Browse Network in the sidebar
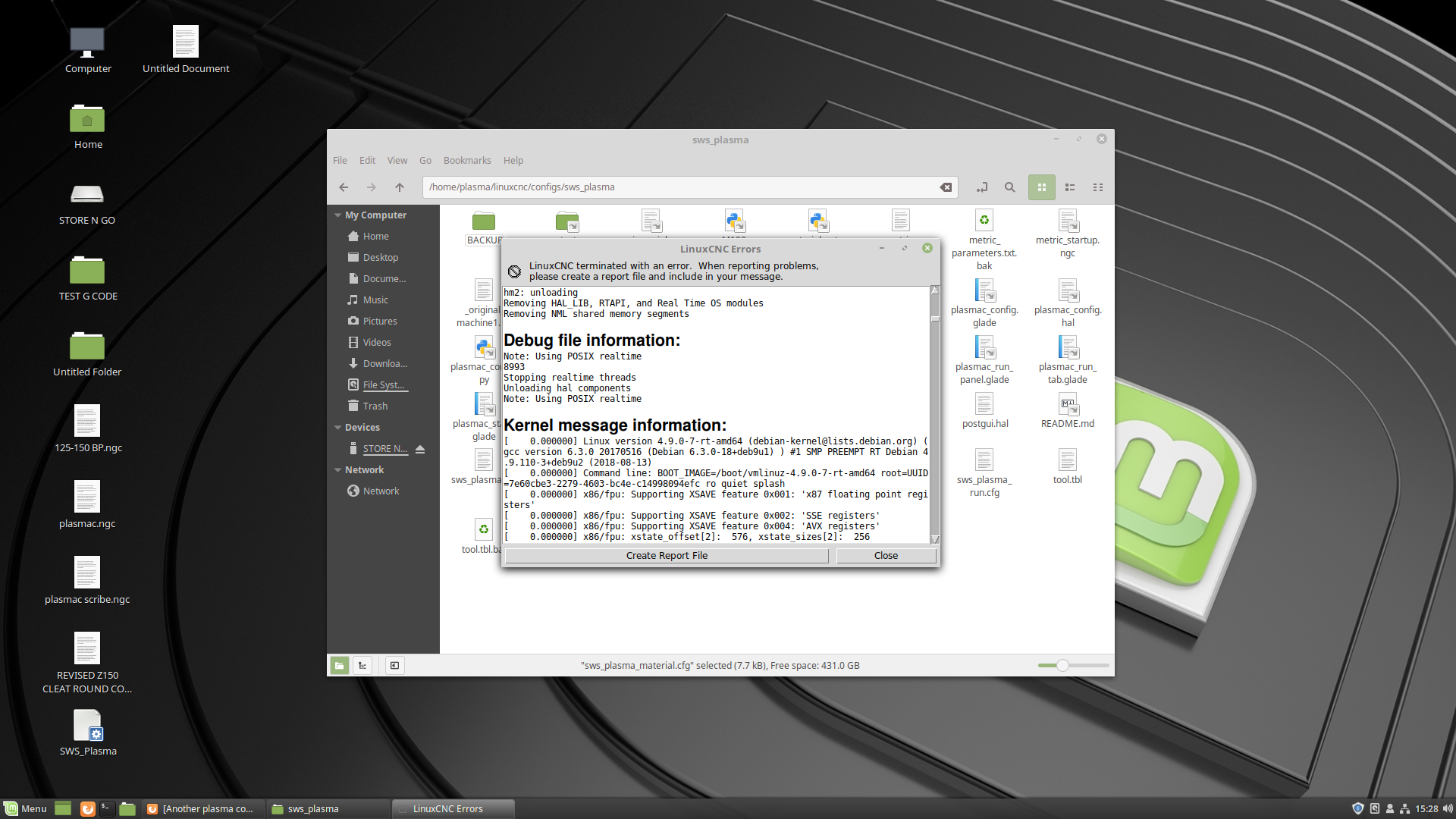1456x819 pixels. pyautogui.click(x=381, y=491)
